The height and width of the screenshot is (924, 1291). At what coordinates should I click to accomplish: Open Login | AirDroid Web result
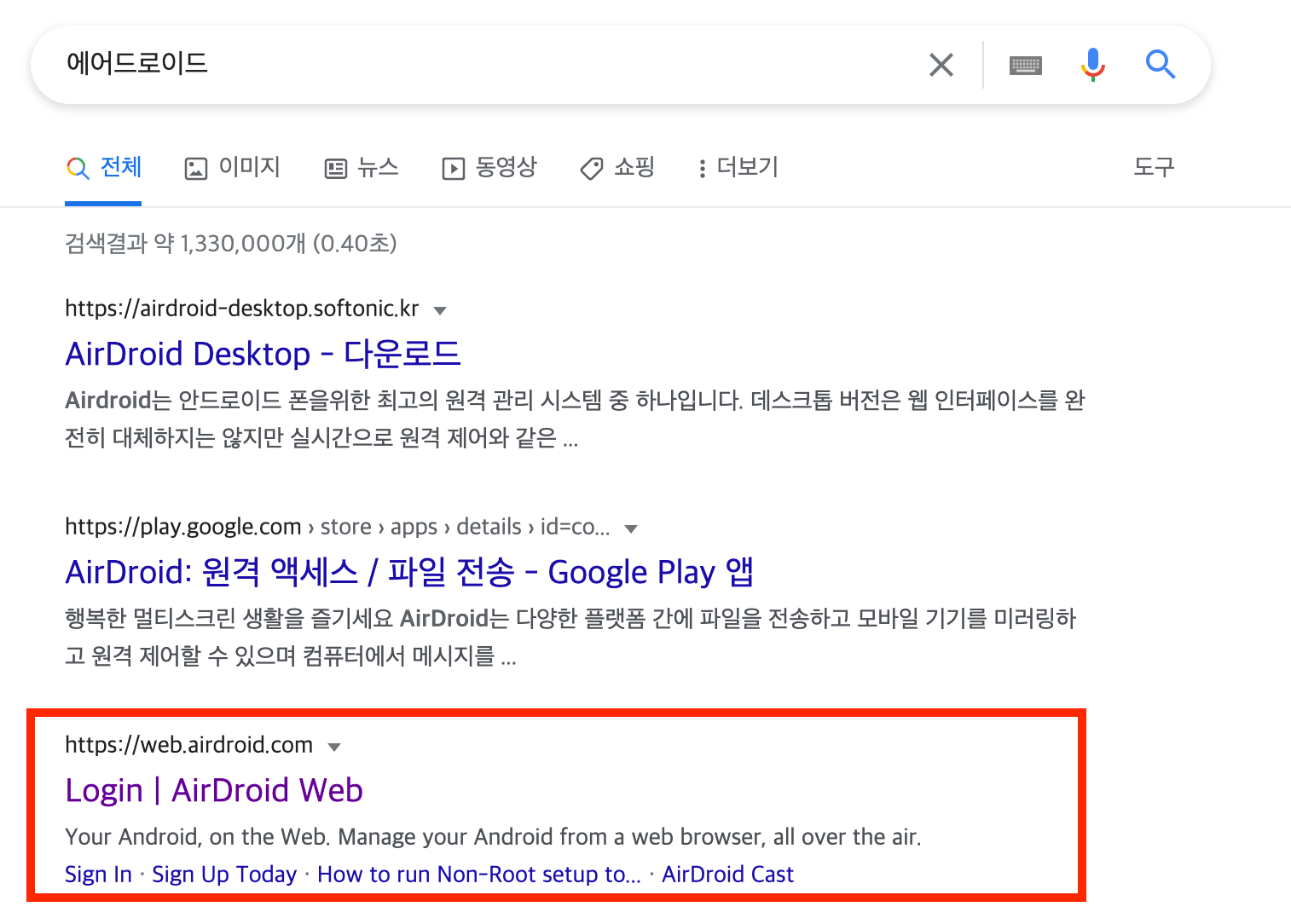click(x=214, y=790)
